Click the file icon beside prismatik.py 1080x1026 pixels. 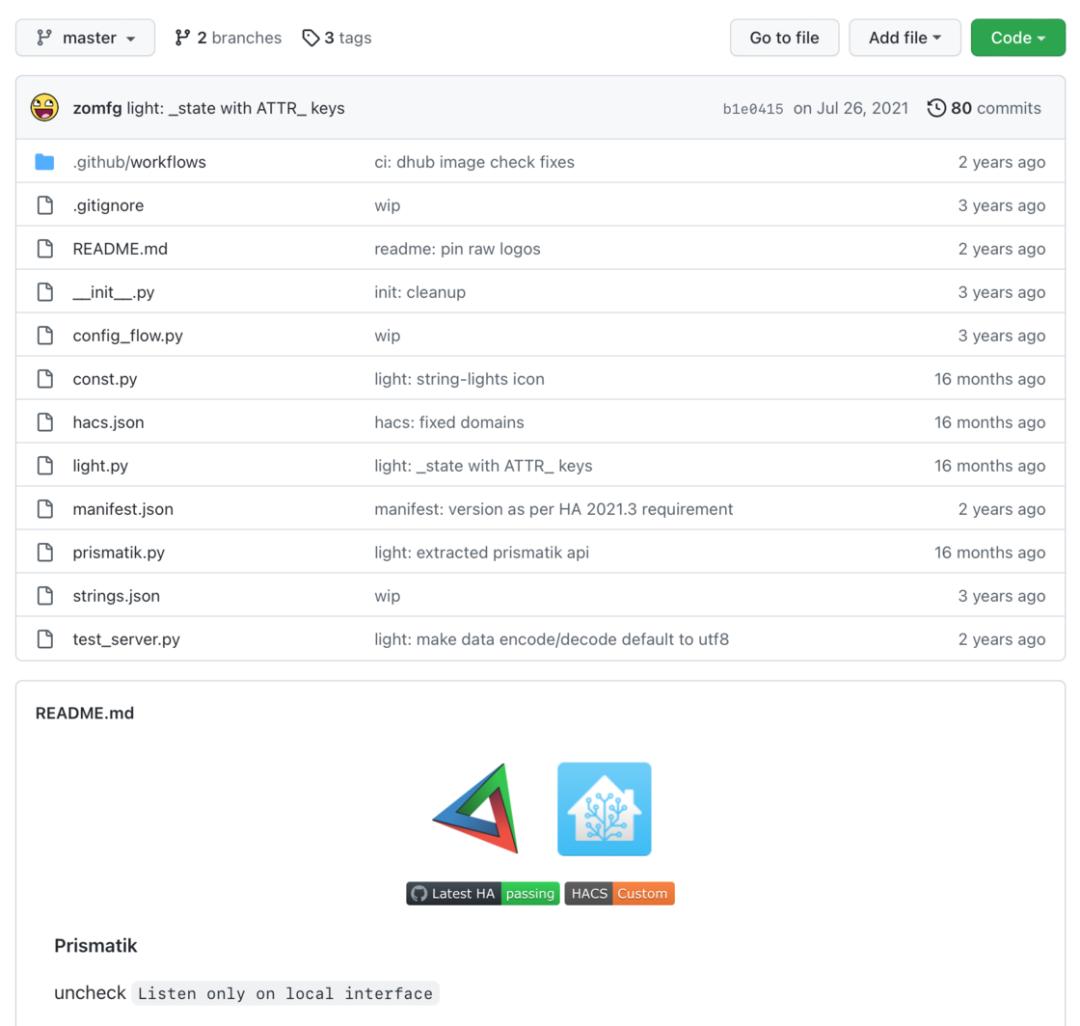pos(45,552)
